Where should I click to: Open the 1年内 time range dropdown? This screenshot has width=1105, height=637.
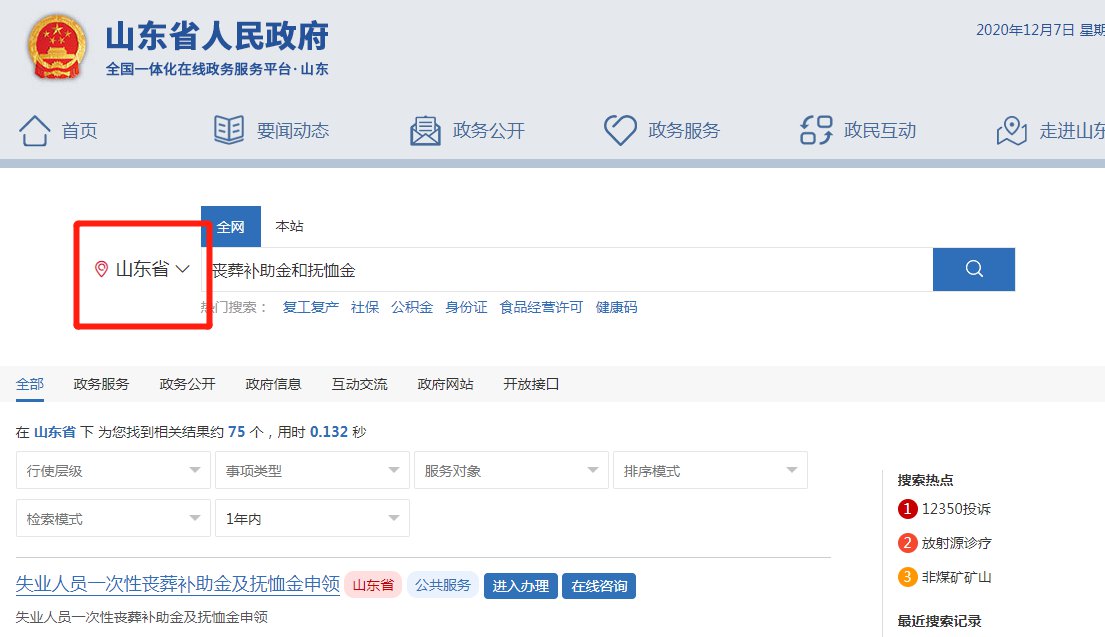tap(312, 519)
